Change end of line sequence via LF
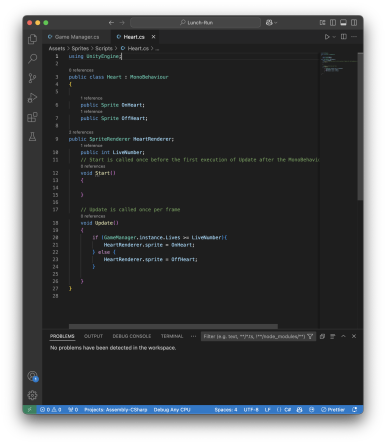This screenshot has width=386, height=444. point(267,410)
